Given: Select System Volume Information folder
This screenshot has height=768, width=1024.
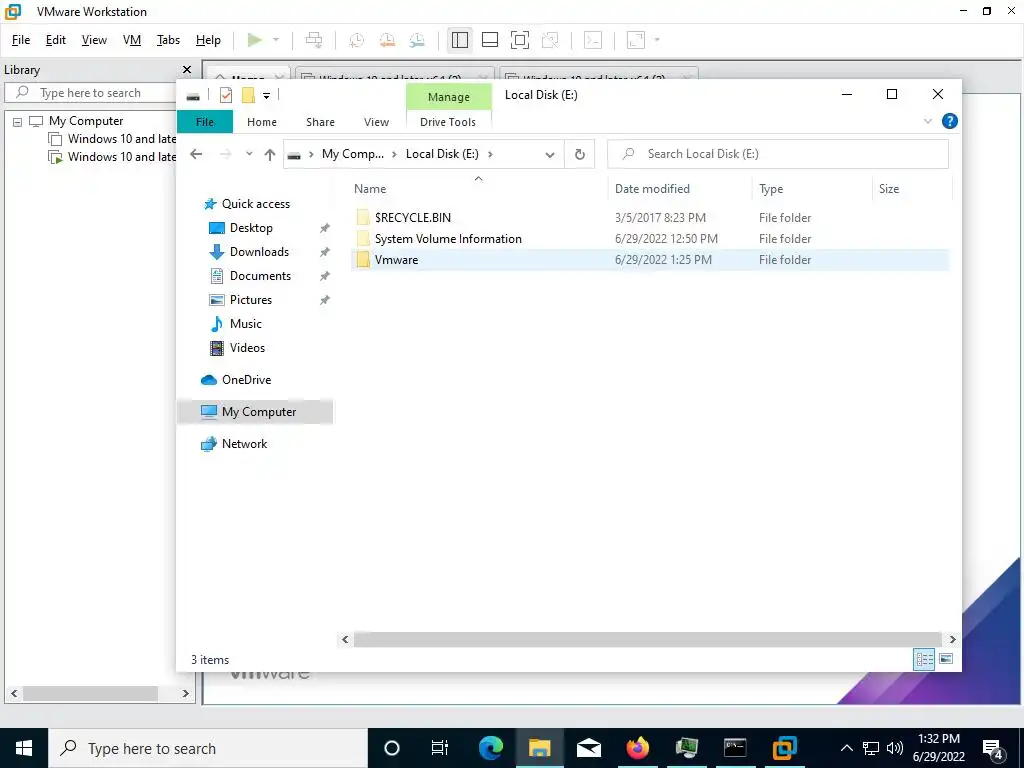Looking at the screenshot, I should click(650, 239).
